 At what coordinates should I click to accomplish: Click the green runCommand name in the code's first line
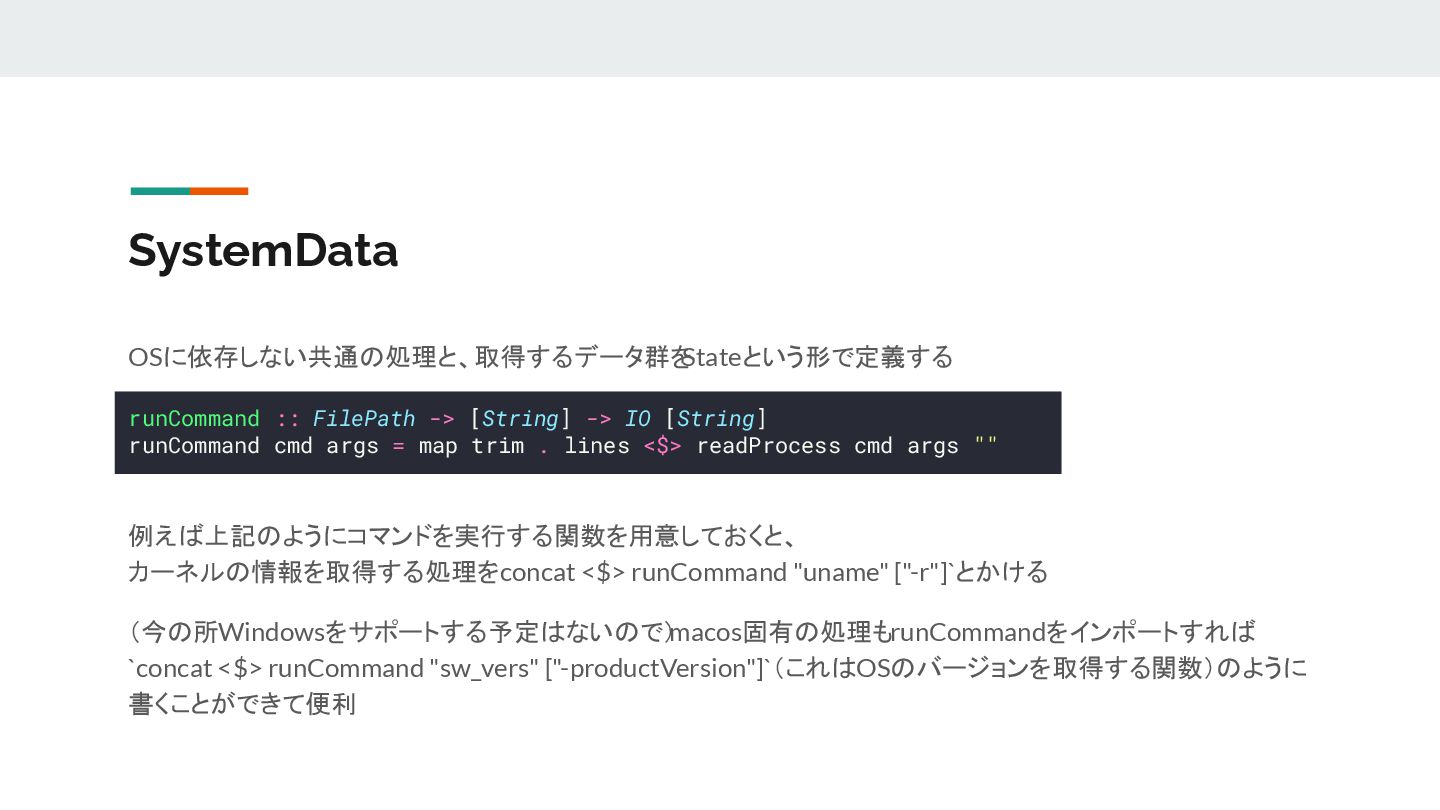194,418
